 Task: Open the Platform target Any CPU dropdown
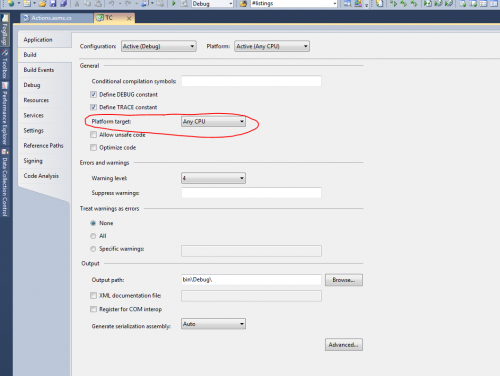point(213,122)
